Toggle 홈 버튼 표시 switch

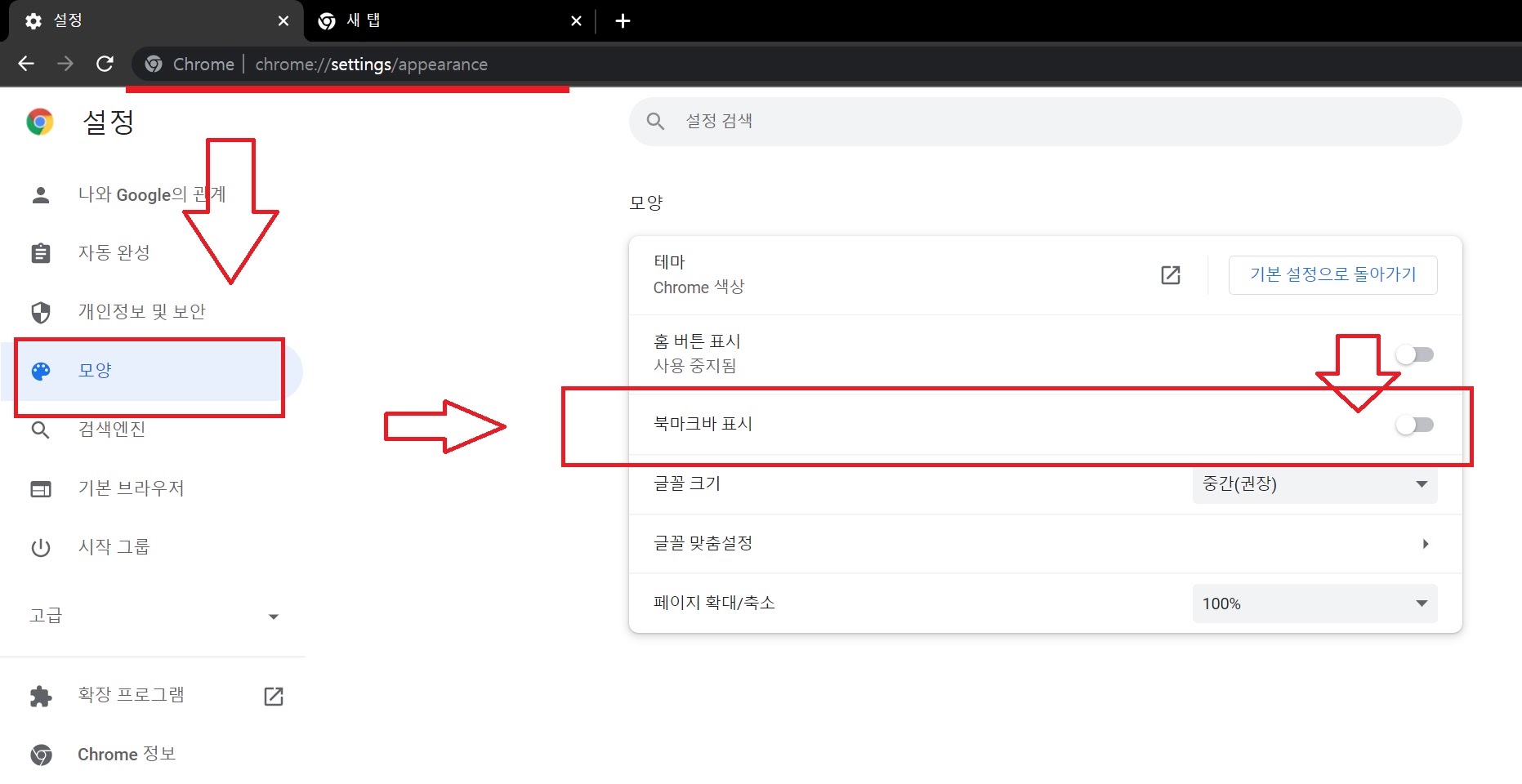(x=1414, y=354)
